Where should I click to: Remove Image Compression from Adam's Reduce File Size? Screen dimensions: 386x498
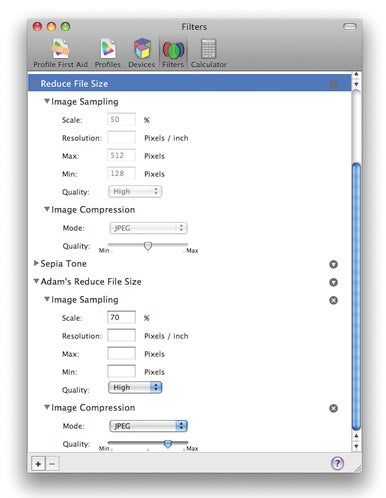click(x=333, y=408)
